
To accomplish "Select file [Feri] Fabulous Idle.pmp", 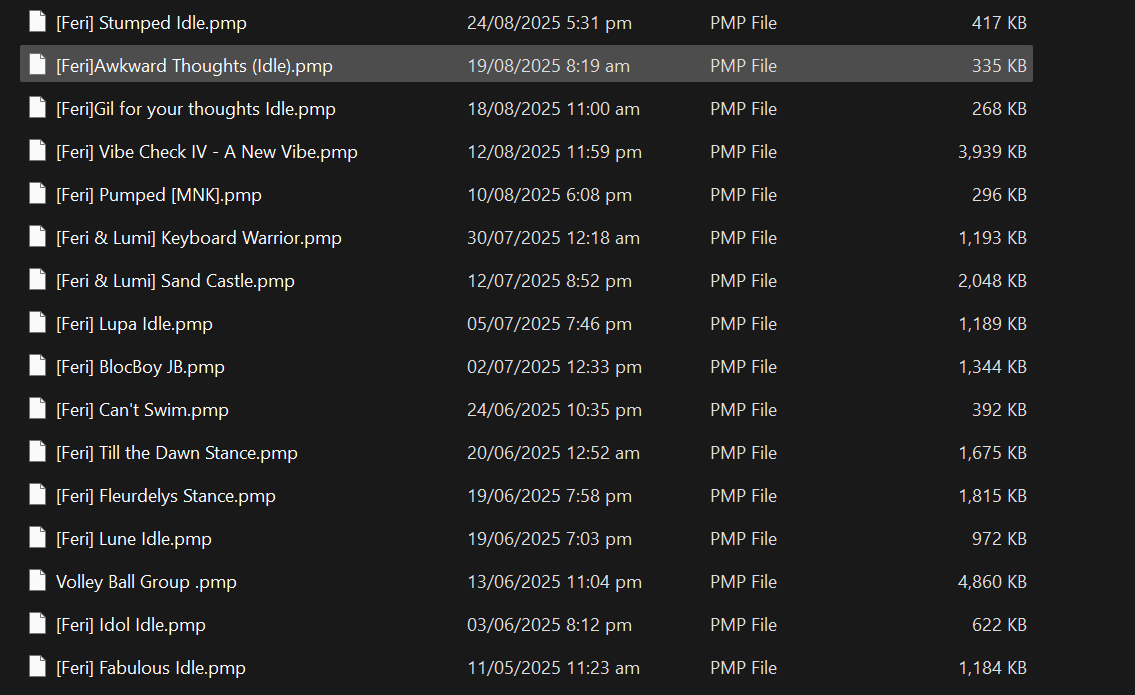I will click(x=151, y=668).
